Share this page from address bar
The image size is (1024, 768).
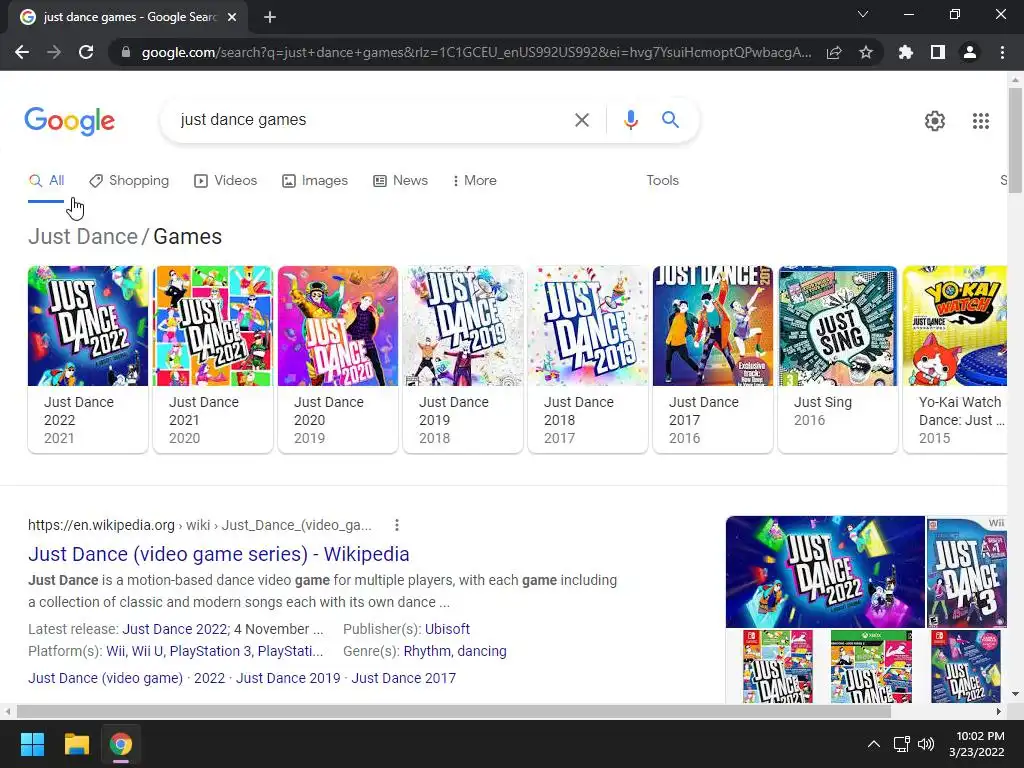[834, 52]
